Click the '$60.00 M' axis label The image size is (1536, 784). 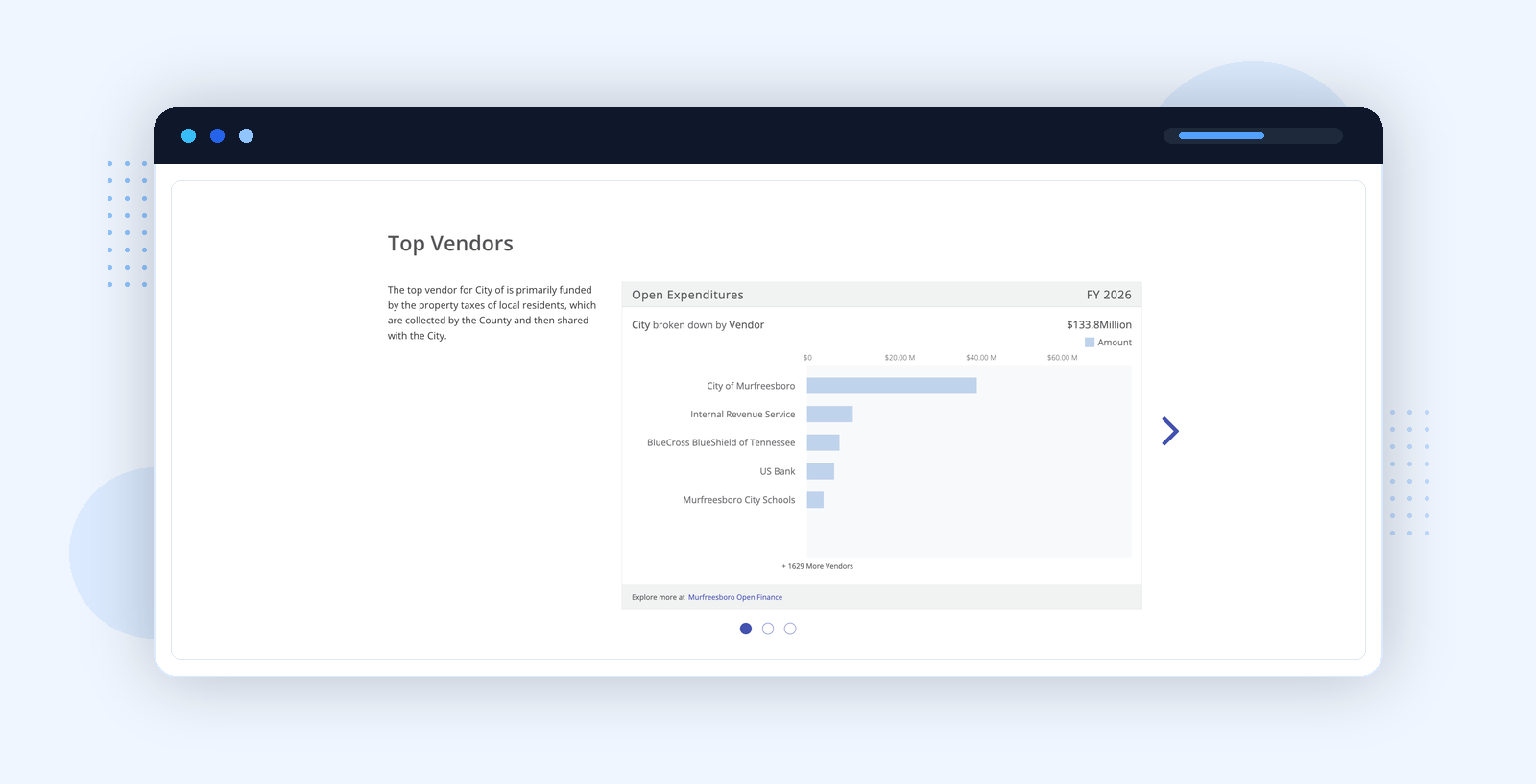point(1063,358)
